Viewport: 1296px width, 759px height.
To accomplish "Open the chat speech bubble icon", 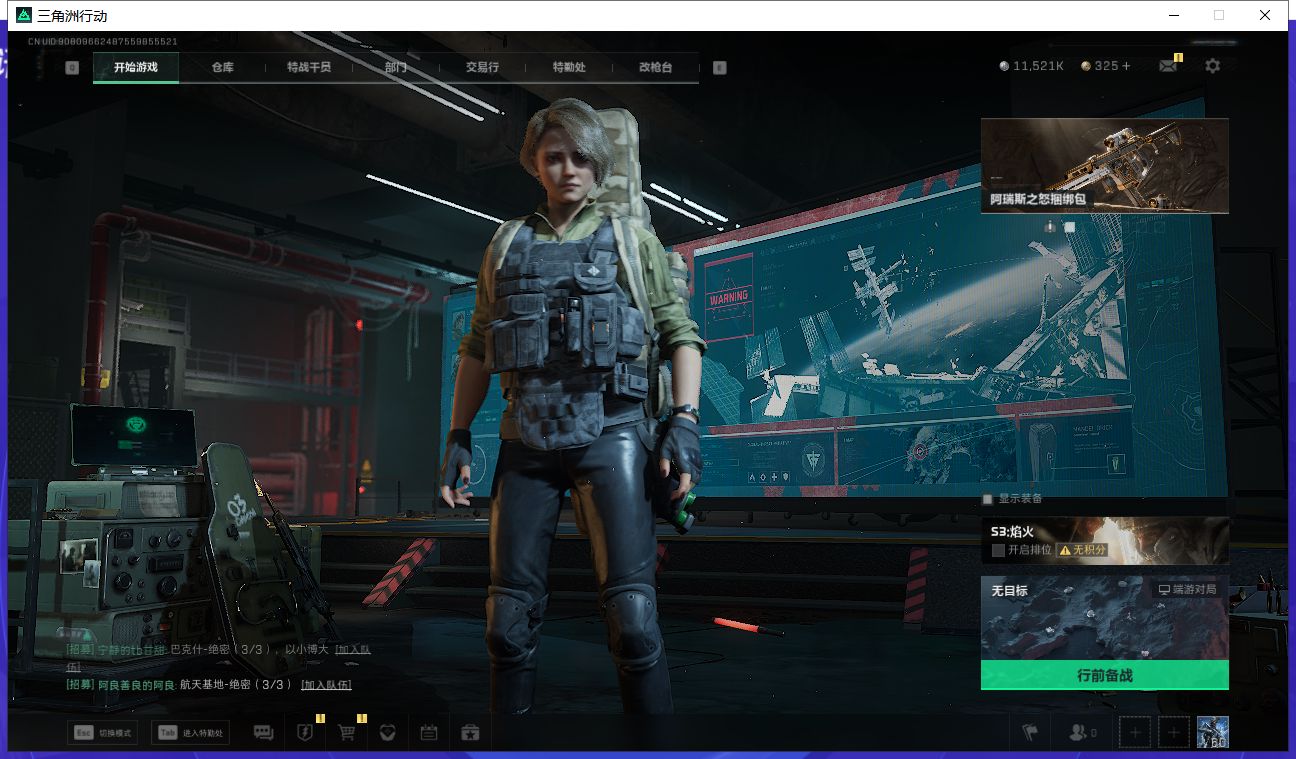I will (x=263, y=733).
